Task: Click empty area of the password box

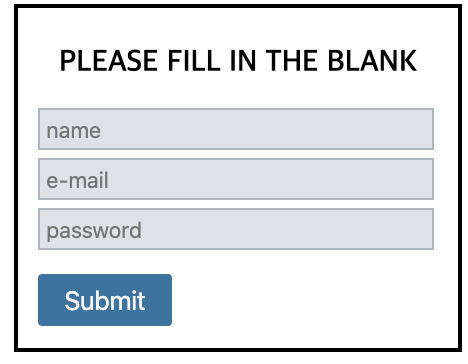Action: pyautogui.click(x=287, y=229)
